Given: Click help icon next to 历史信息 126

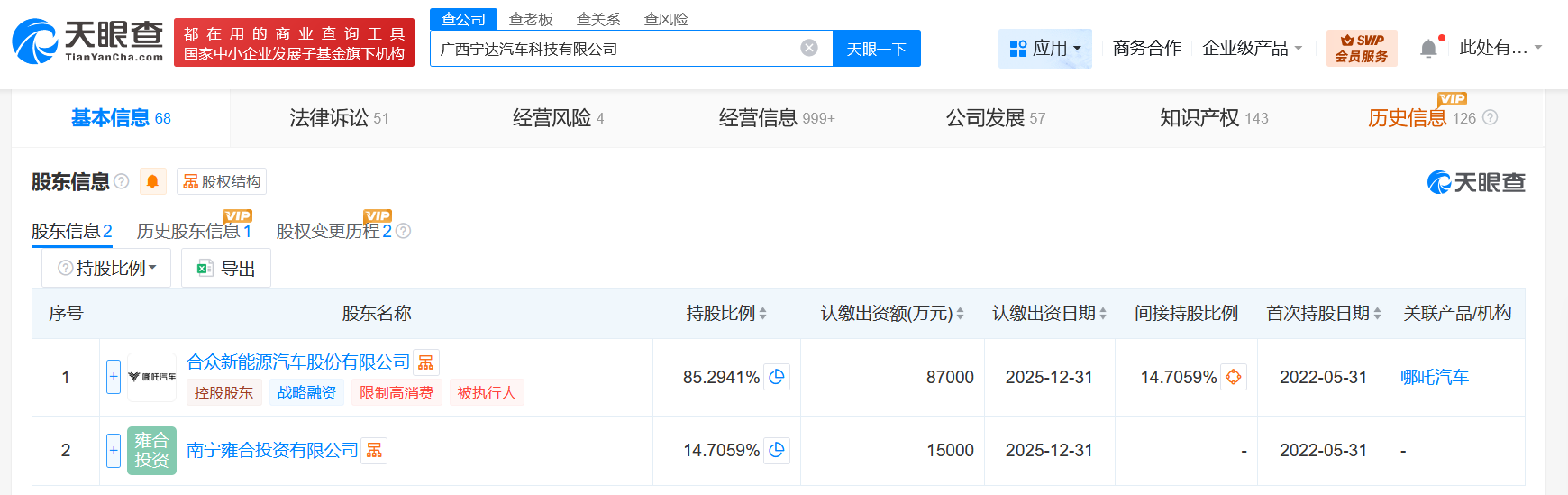Looking at the screenshot, I should click(1490, 118).
